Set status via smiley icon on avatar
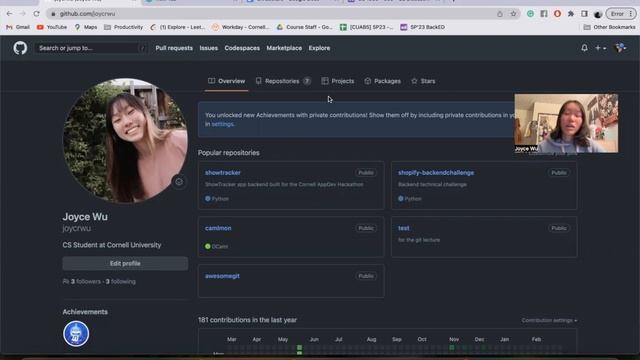640x360 pixels. tap(179, 182)
